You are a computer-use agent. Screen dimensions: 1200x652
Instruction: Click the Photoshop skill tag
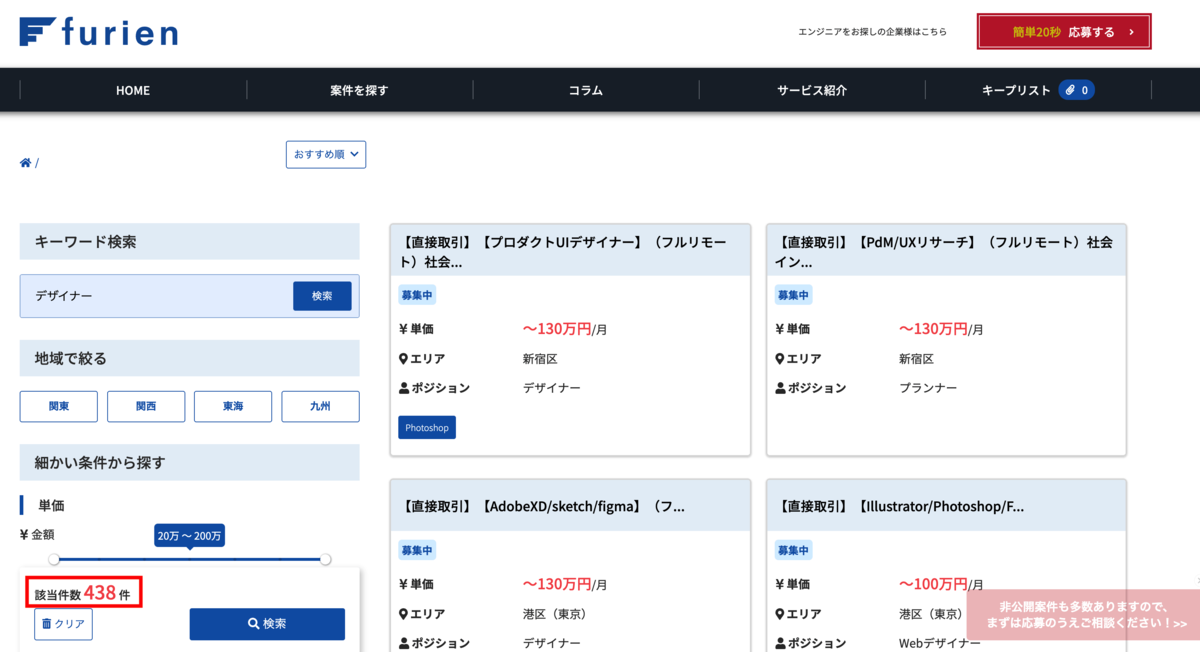click(427, 427)
